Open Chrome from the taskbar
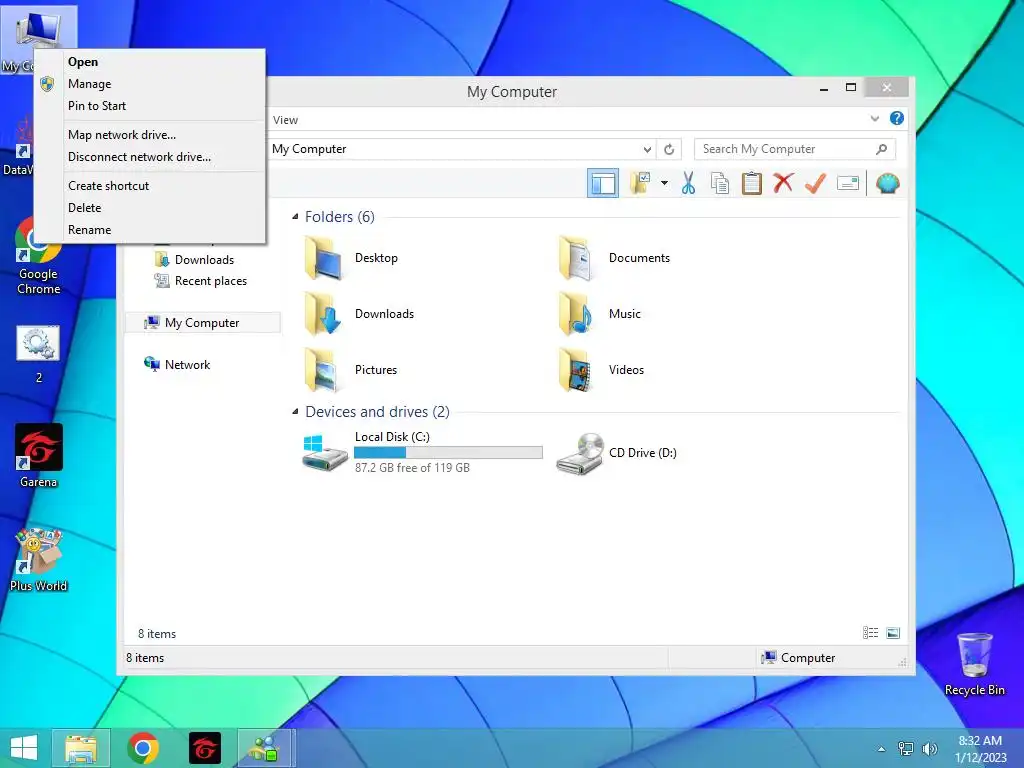Screen dimensions: 1024x768 [x=143, y=748]
